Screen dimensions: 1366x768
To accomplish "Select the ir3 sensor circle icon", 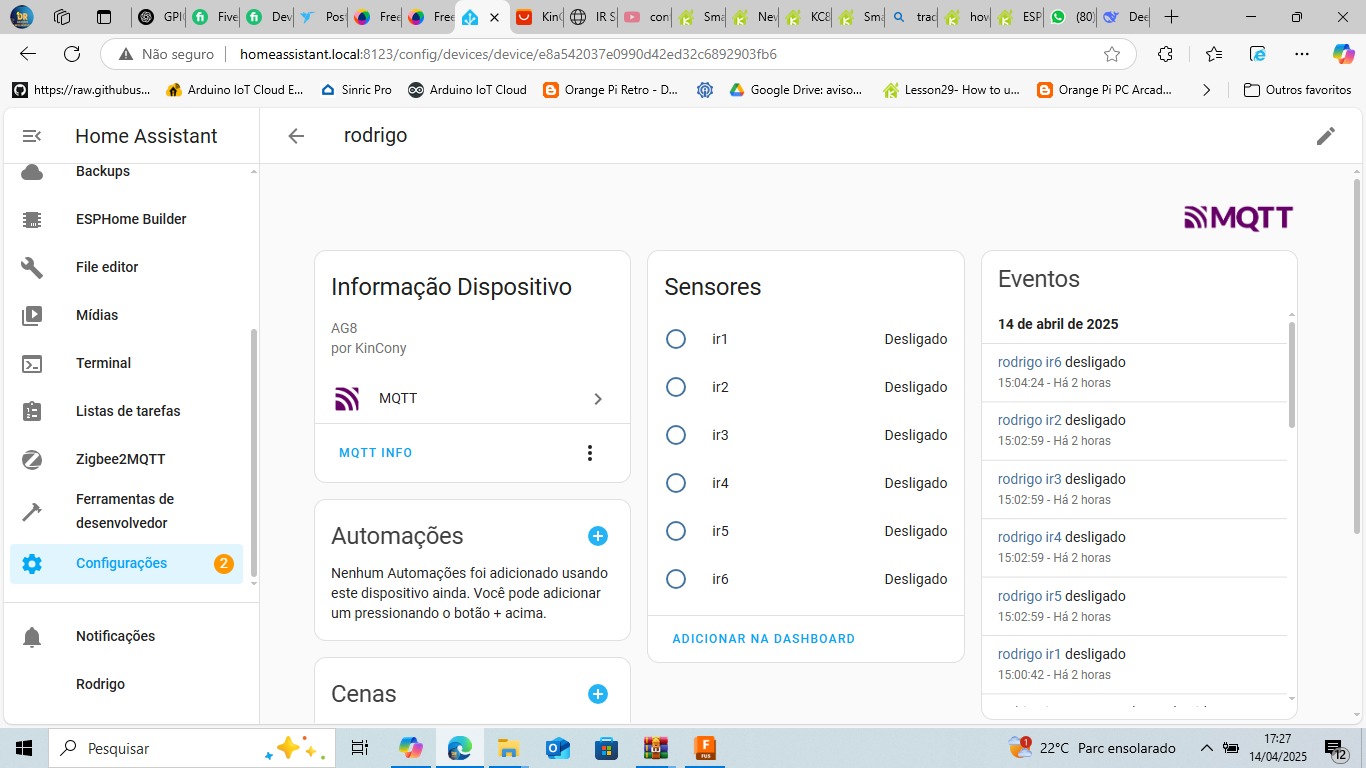I will click(x=676, y=435).
